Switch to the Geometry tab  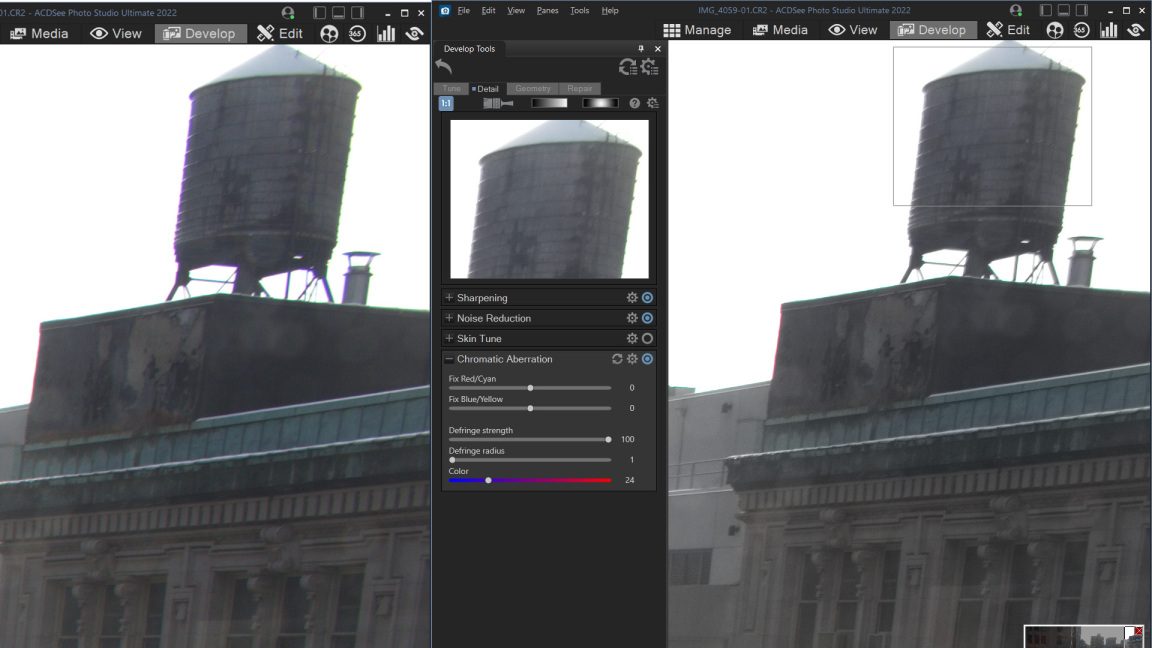click(x=532, y=89)
